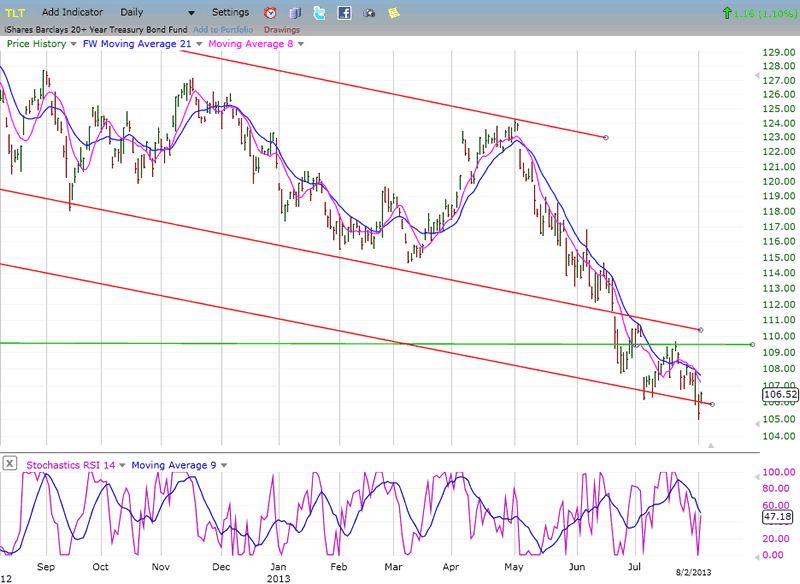Open Moving Average 8 dropdown arrow
The image size is (800, 584).
301,44
